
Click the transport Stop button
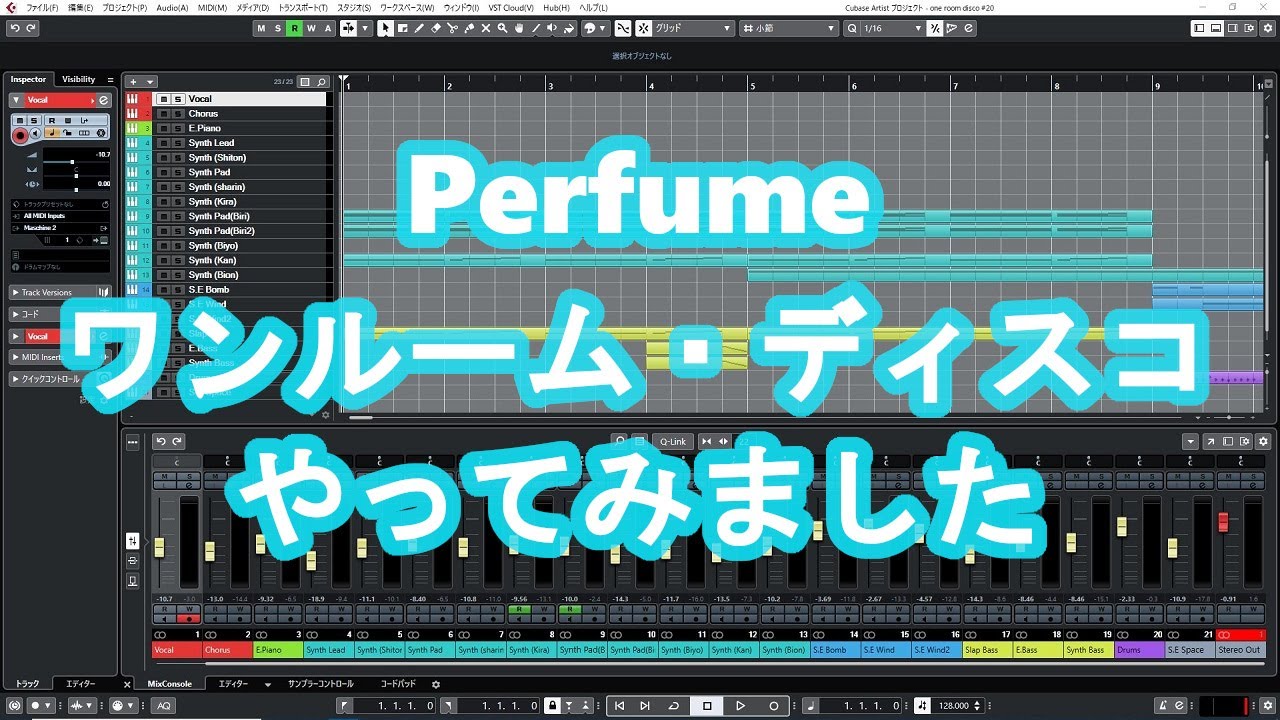pyautogui.click(x=707, y=705)
